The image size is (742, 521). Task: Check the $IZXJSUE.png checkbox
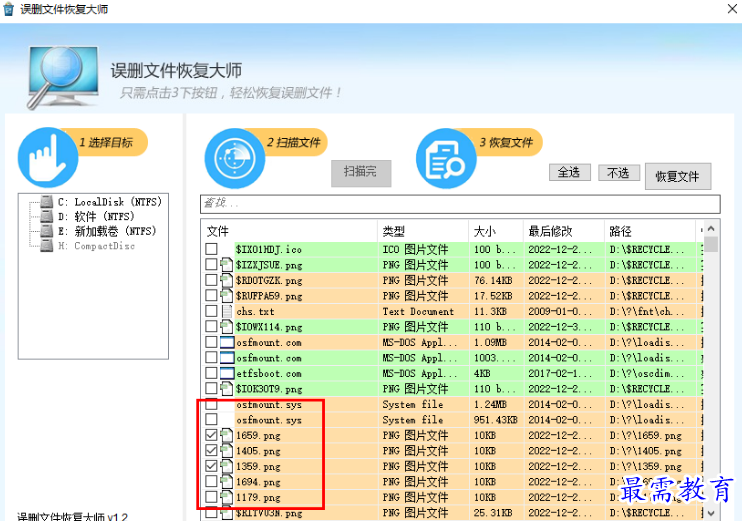tap(212, 265)
